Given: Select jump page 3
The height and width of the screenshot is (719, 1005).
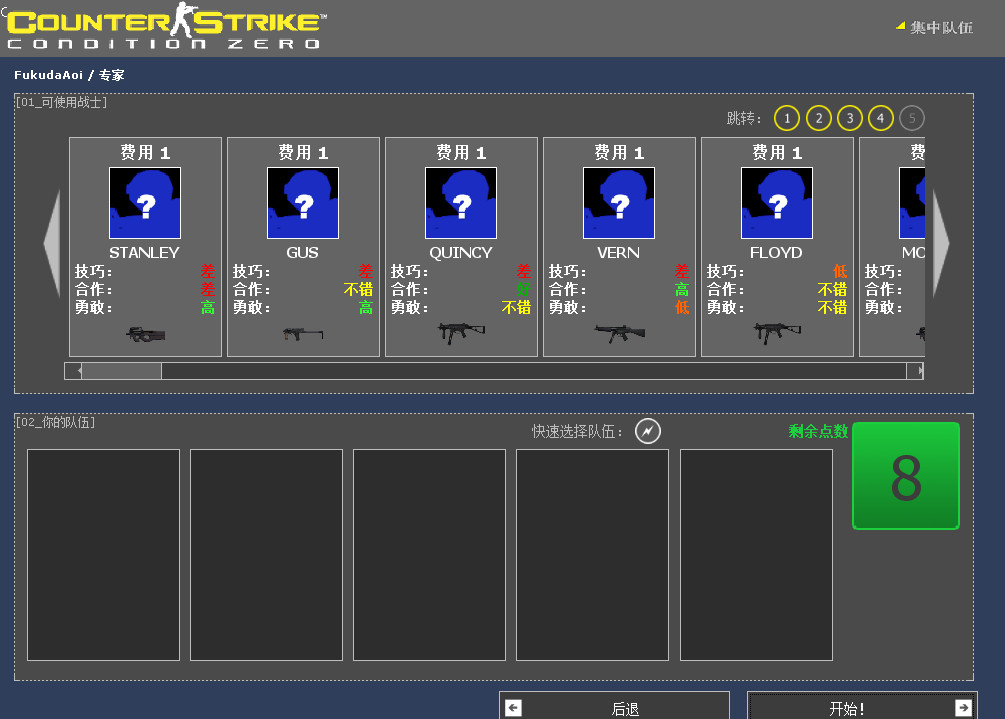Looking at the screenshot, I should [849, 118].
